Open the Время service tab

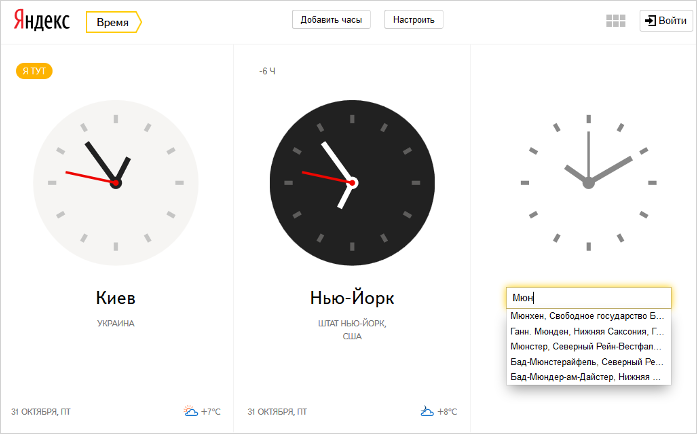pos(114,22)
